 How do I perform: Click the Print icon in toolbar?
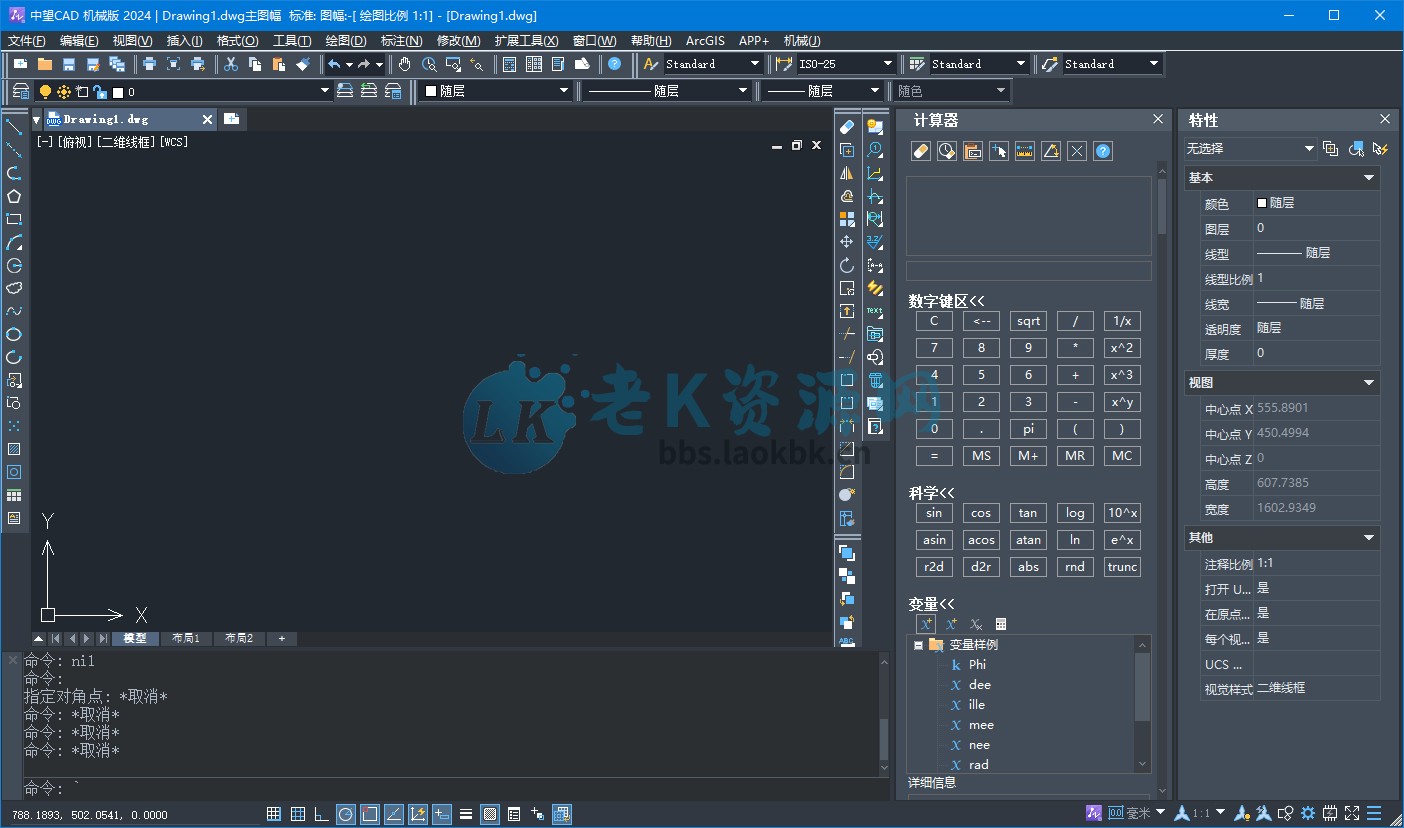149,64
